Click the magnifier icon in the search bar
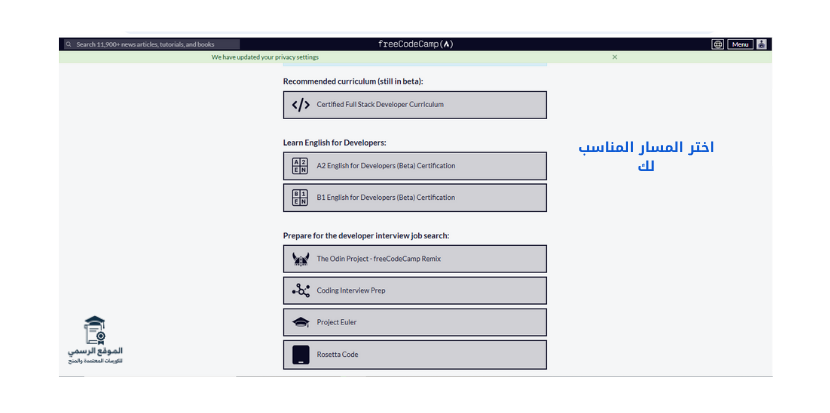830x413 pixels. coord(68,45)
